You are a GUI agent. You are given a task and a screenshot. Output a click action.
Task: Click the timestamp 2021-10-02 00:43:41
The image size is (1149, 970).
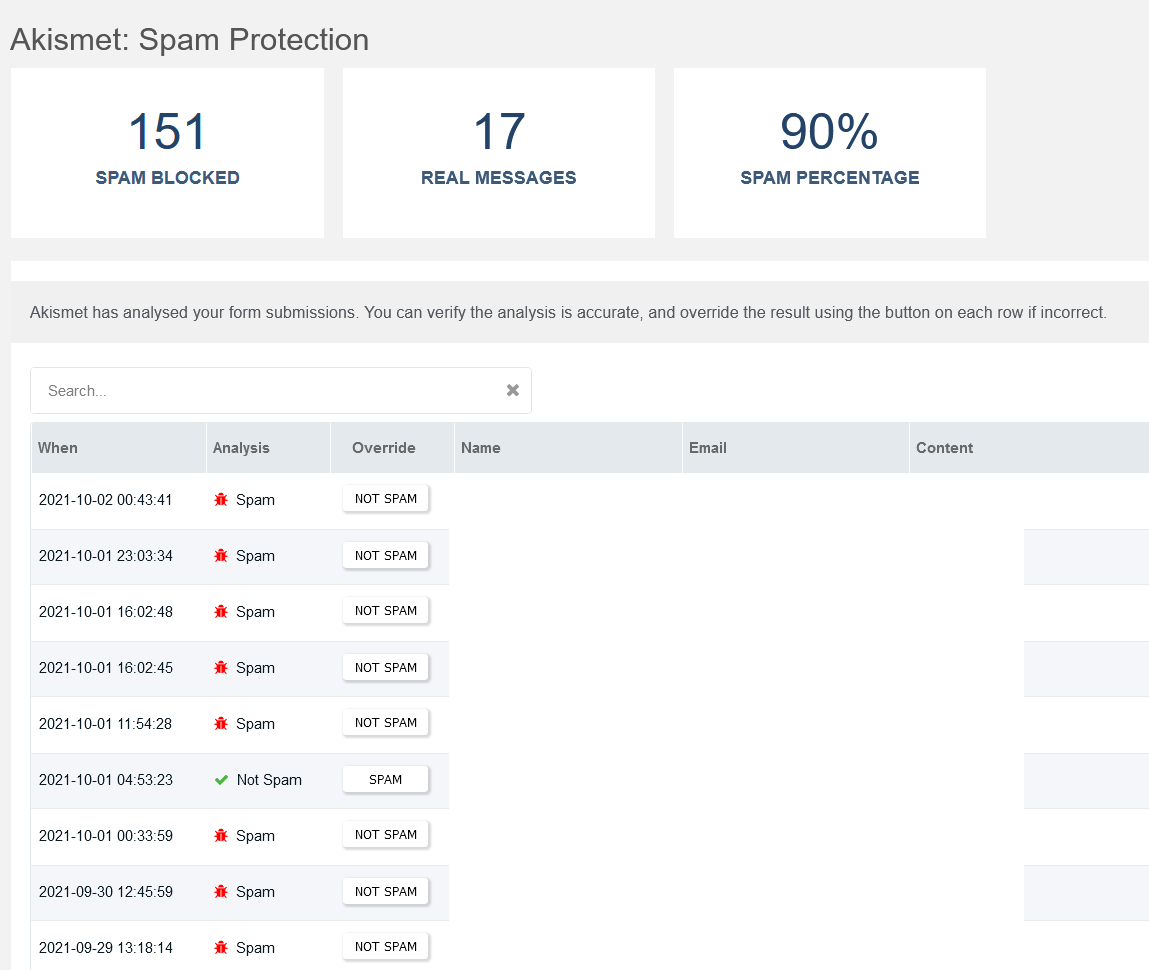106,500
